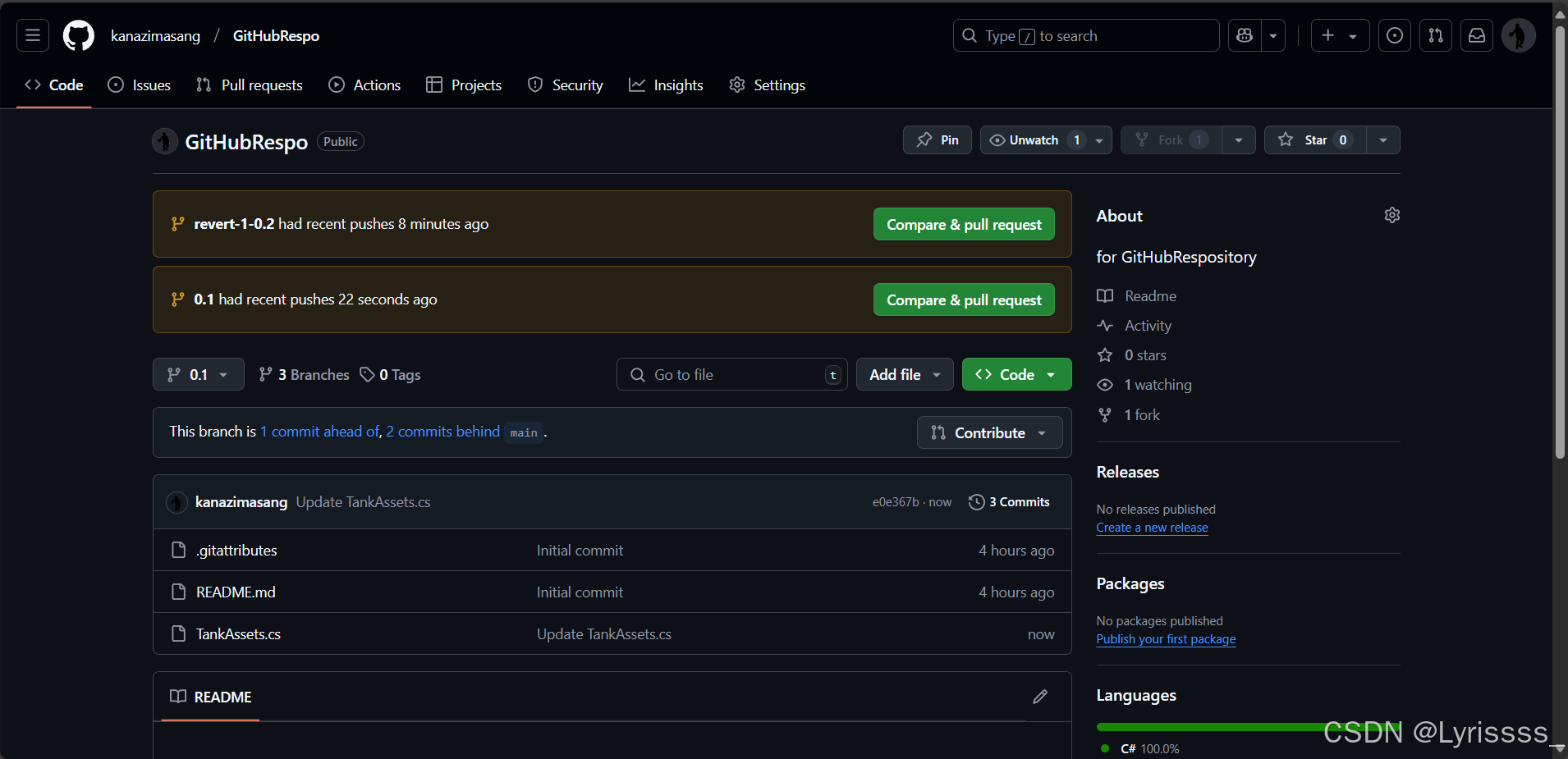Open the 1 commit ahead of link
1568x759 pixels.
coord(320,432)
